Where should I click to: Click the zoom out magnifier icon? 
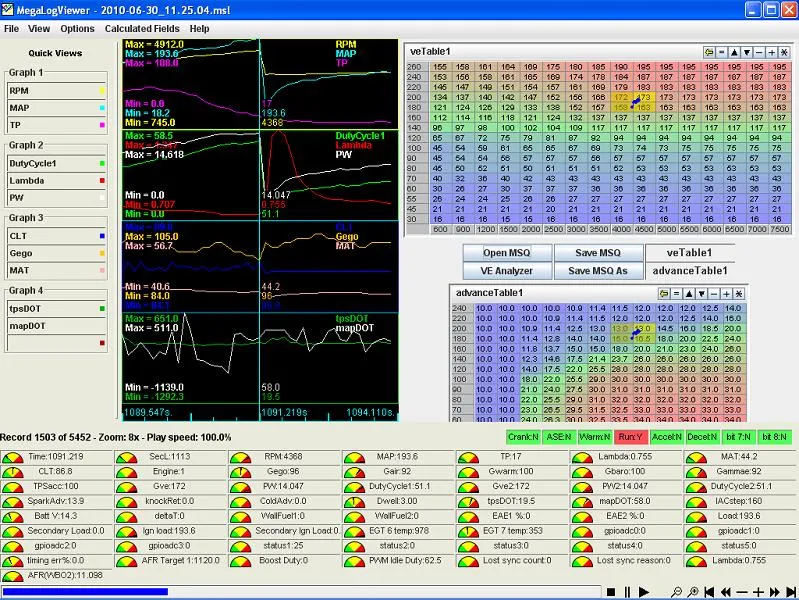click(677, 592)
